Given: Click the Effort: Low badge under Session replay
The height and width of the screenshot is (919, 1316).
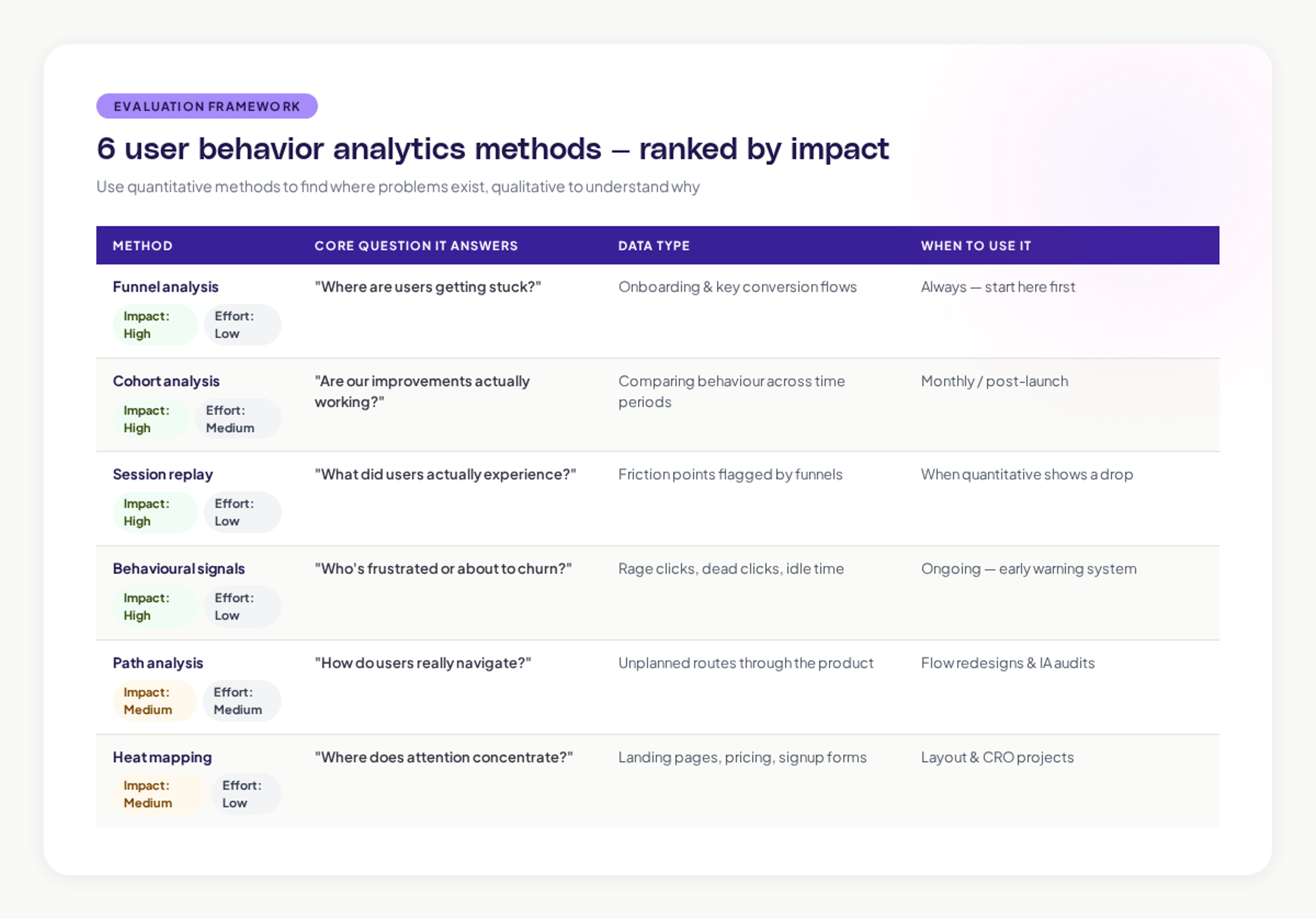Looking at the screenshot, I should 242,512.
